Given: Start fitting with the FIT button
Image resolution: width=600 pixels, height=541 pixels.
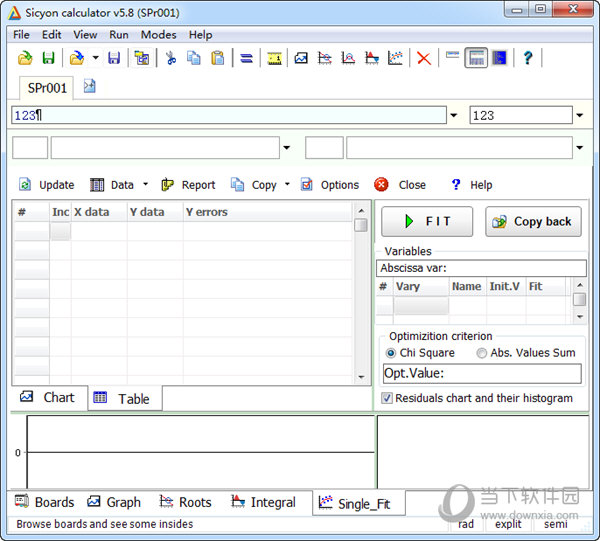Looking at the screenshot, I should click(427, 222).
